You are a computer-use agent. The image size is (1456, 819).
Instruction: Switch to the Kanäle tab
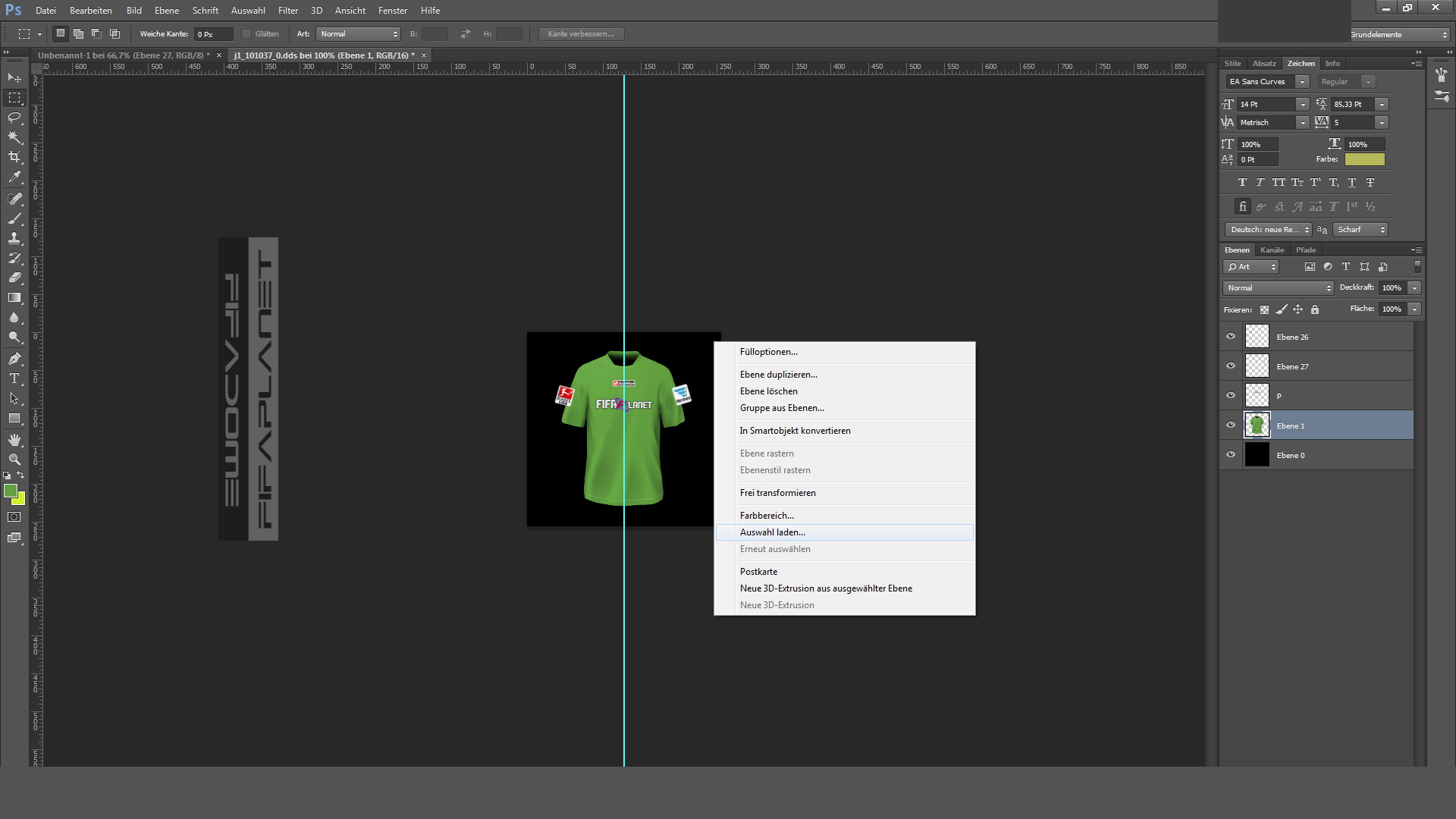pos(1272,250)
